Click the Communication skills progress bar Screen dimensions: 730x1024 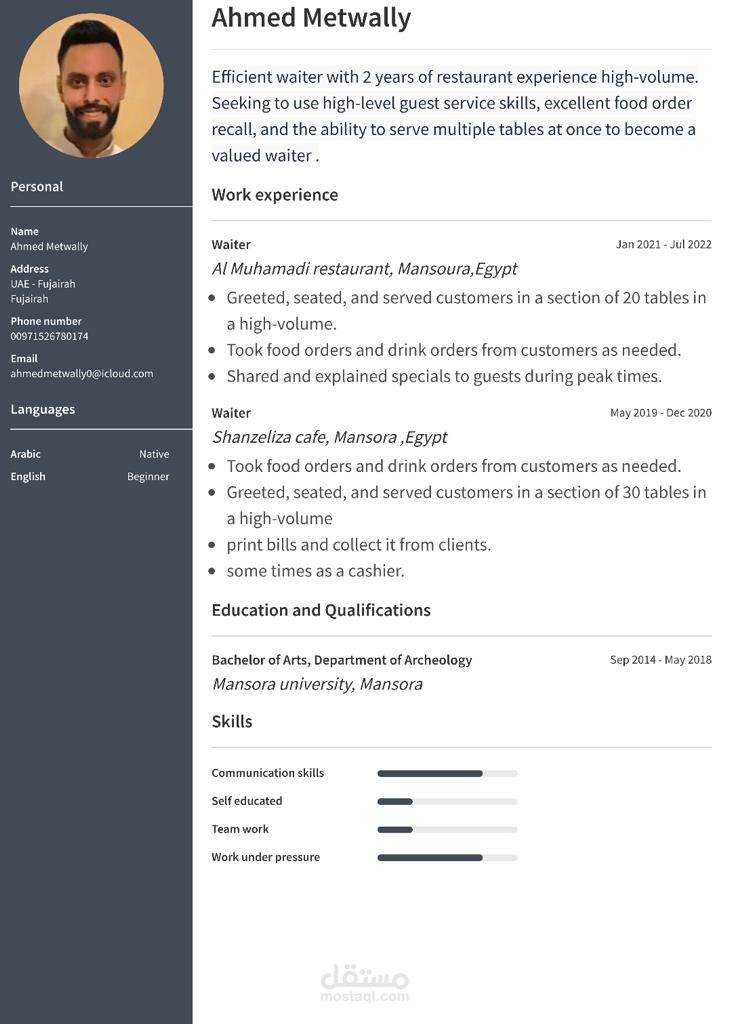click(x=447, y=773)
